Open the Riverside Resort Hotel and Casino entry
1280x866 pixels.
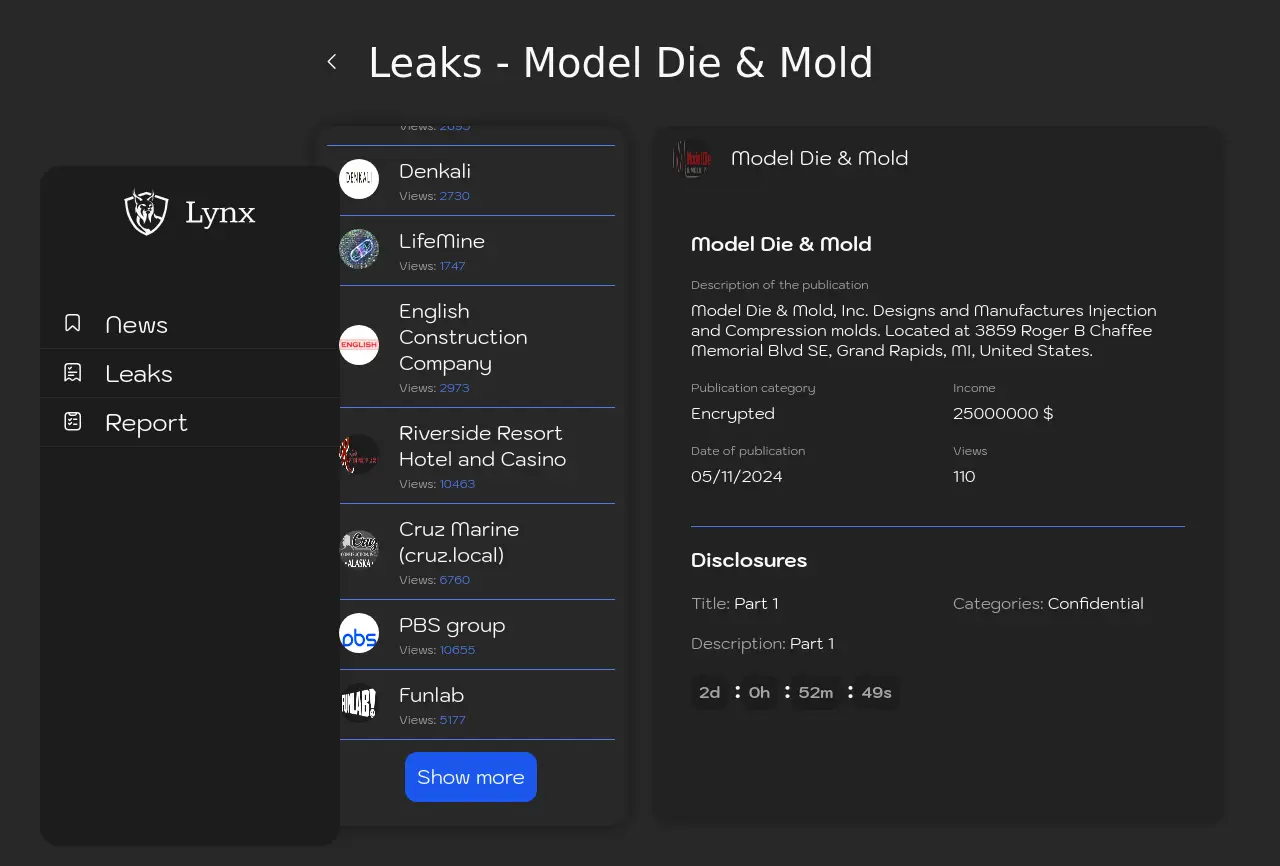pos(482,447)
